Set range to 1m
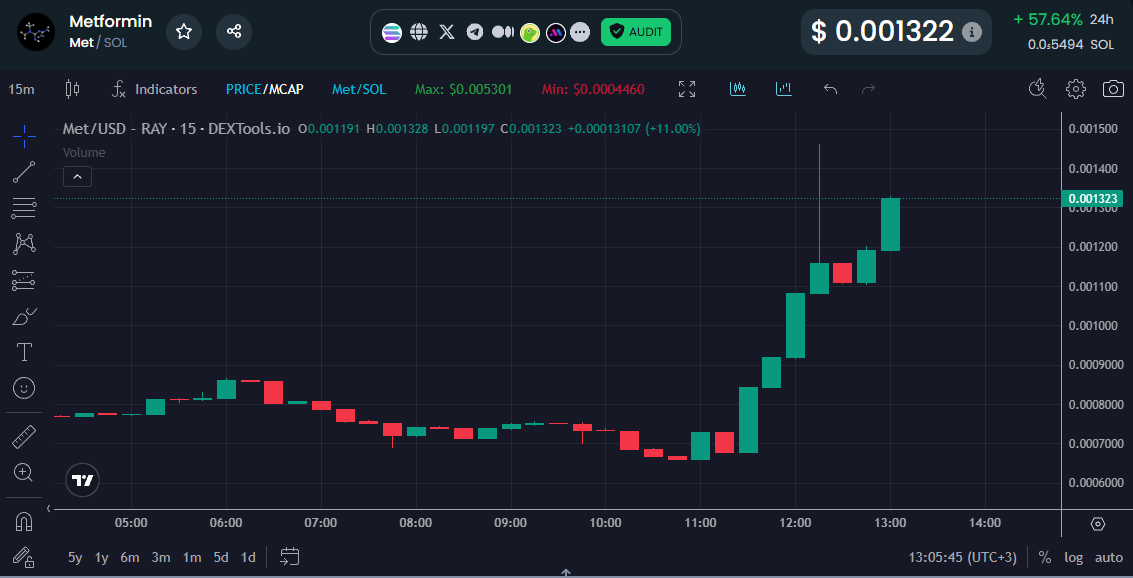This screenshot has height=578, width=1133. 191,557
